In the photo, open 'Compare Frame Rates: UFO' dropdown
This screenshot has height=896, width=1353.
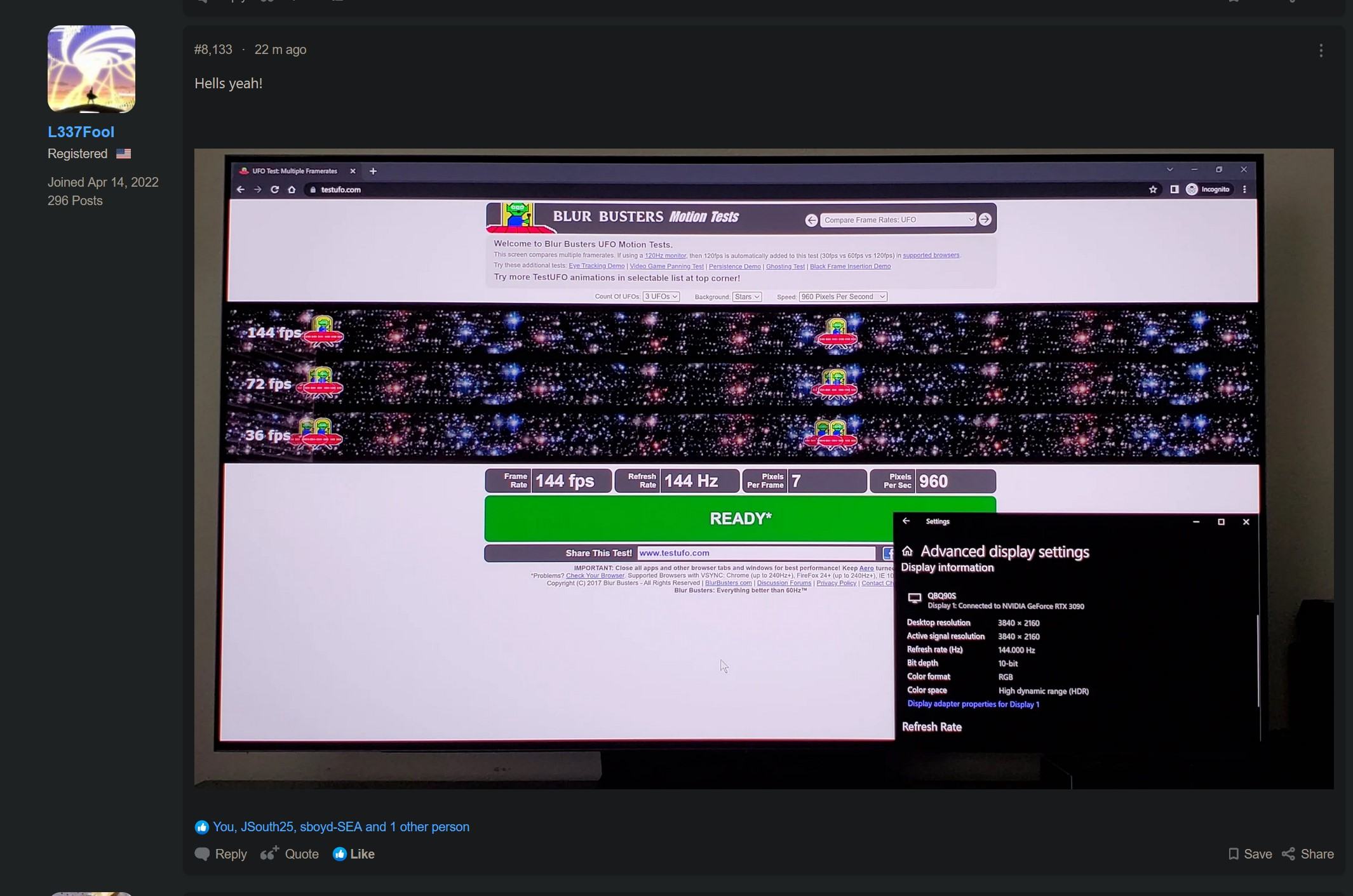click(898, 220)
